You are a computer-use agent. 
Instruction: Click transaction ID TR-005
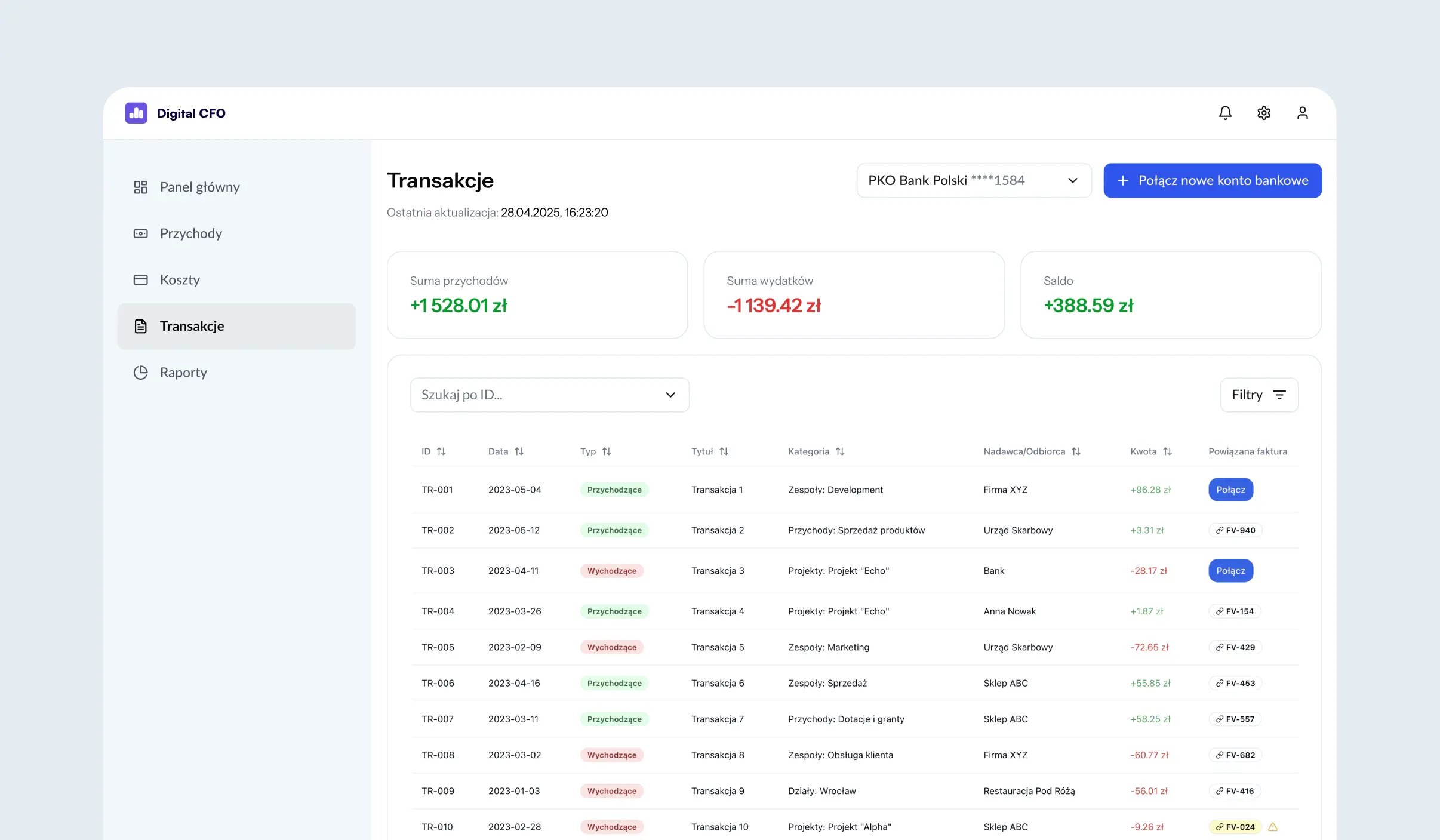point(438,647)
